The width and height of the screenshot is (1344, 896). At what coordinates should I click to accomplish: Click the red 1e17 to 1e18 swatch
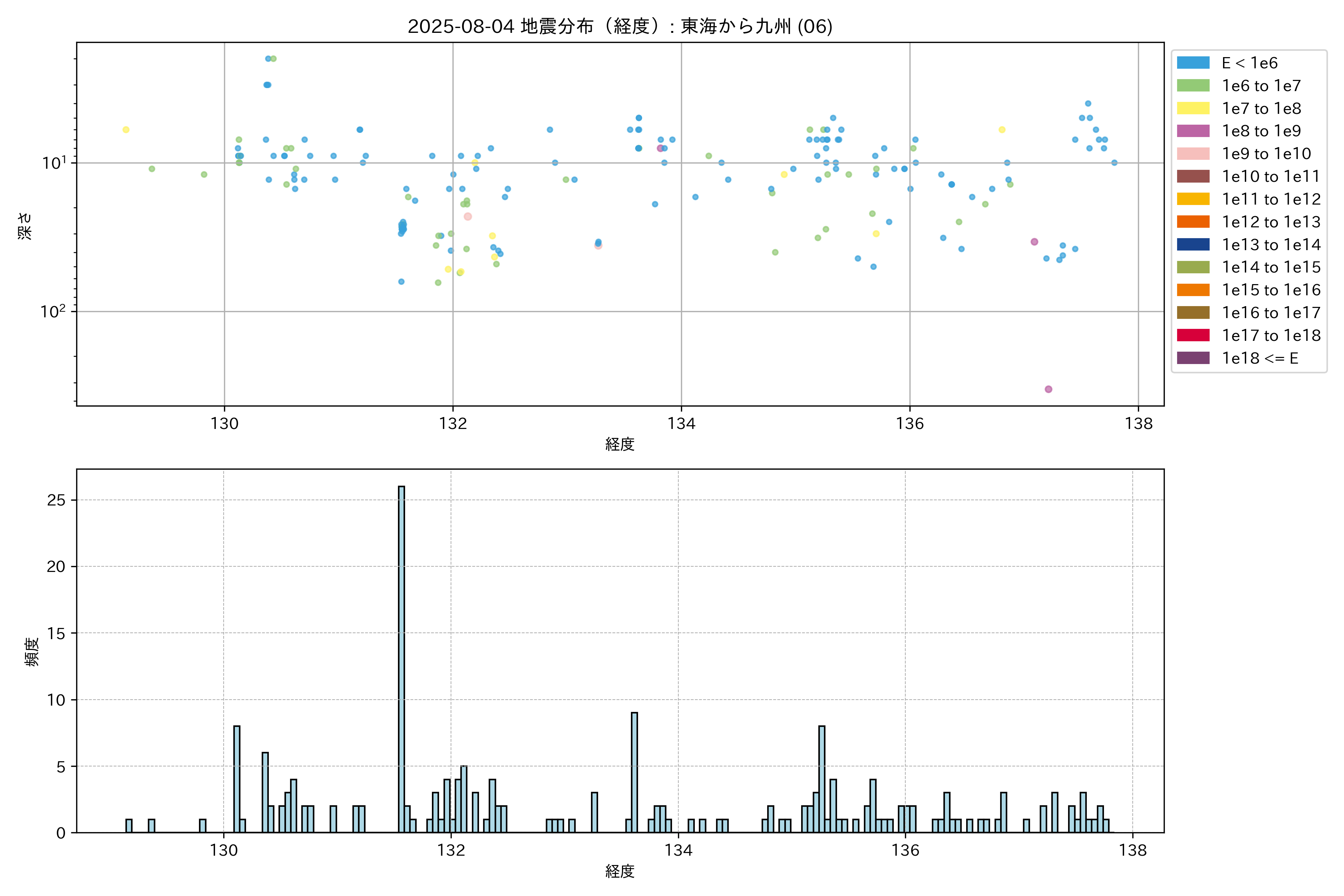click(1192, 335)
